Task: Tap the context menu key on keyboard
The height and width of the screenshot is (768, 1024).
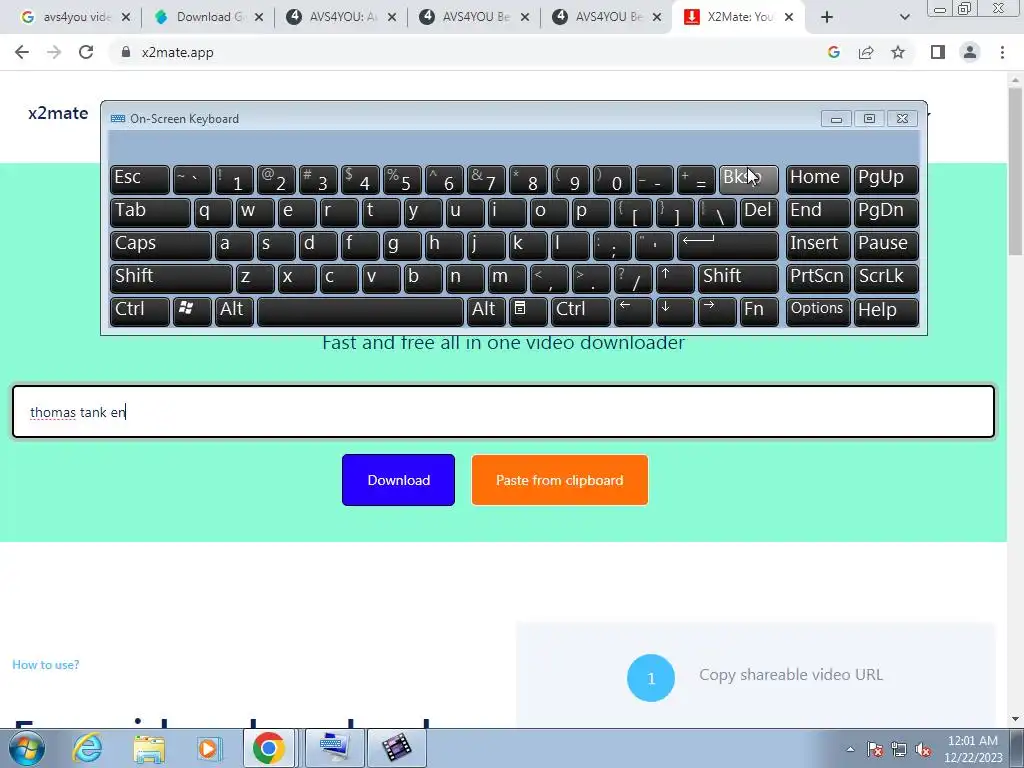Action: click(528, 312)
